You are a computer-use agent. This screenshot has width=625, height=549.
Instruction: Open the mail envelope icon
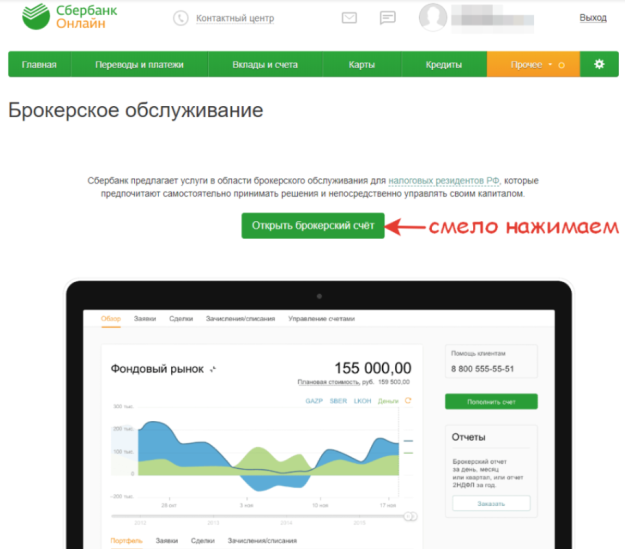pyautogui.click(x=349, y=18)
